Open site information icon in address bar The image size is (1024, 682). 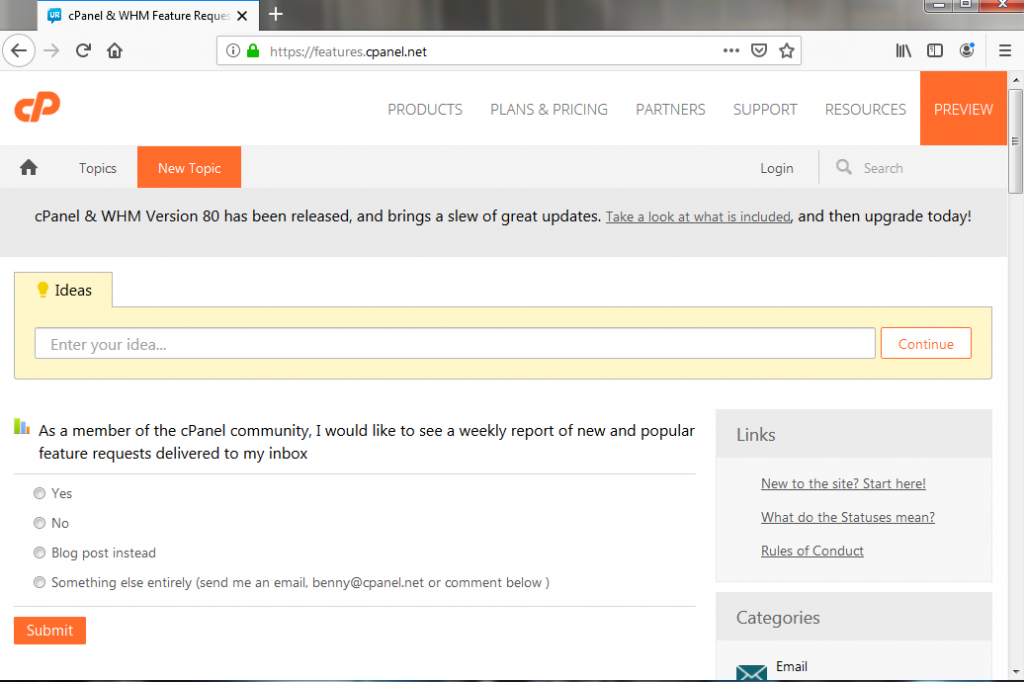[x=232, y=50]
